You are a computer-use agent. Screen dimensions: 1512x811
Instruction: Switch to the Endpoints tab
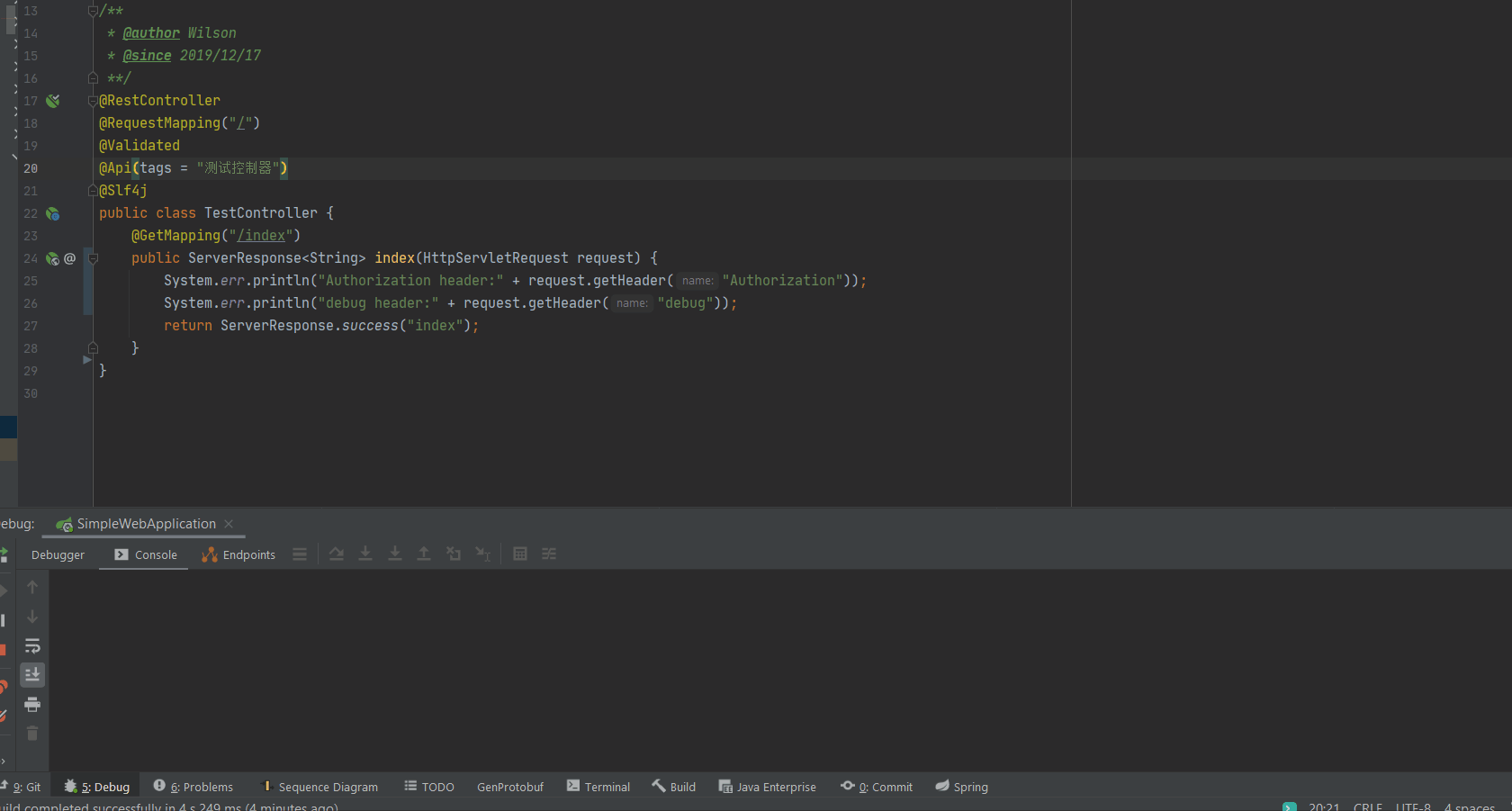click(238, 554)
